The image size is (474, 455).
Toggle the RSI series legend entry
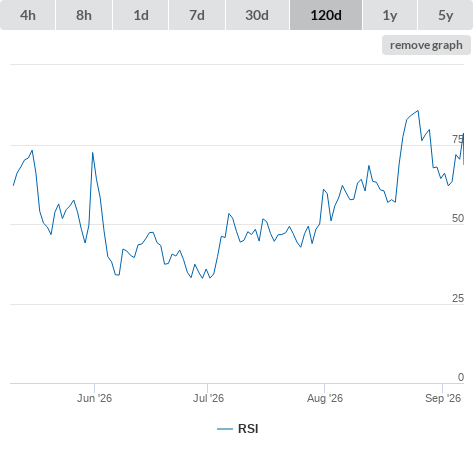(x=238, y=429)
